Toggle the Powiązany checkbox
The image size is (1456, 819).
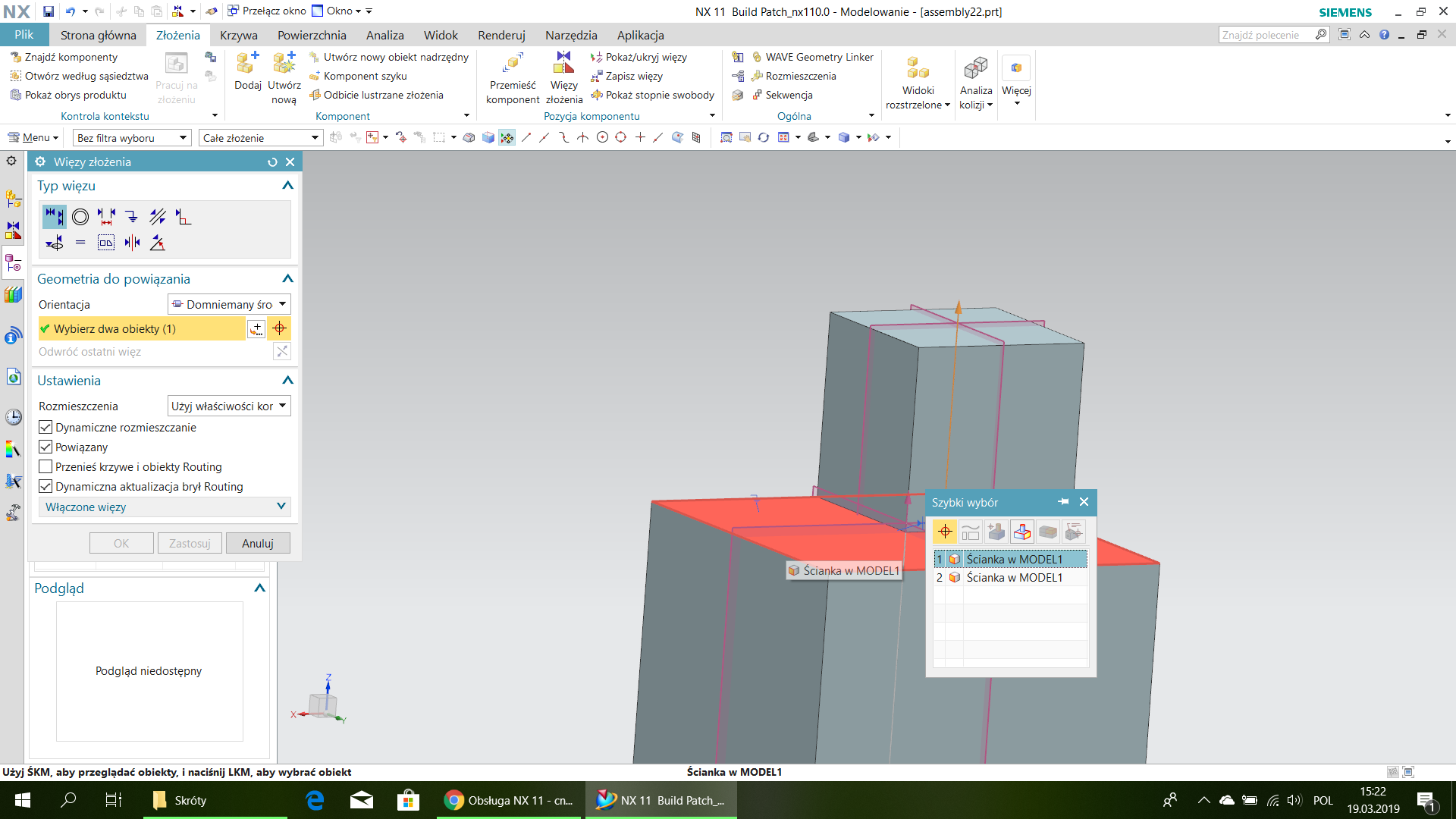45,447
